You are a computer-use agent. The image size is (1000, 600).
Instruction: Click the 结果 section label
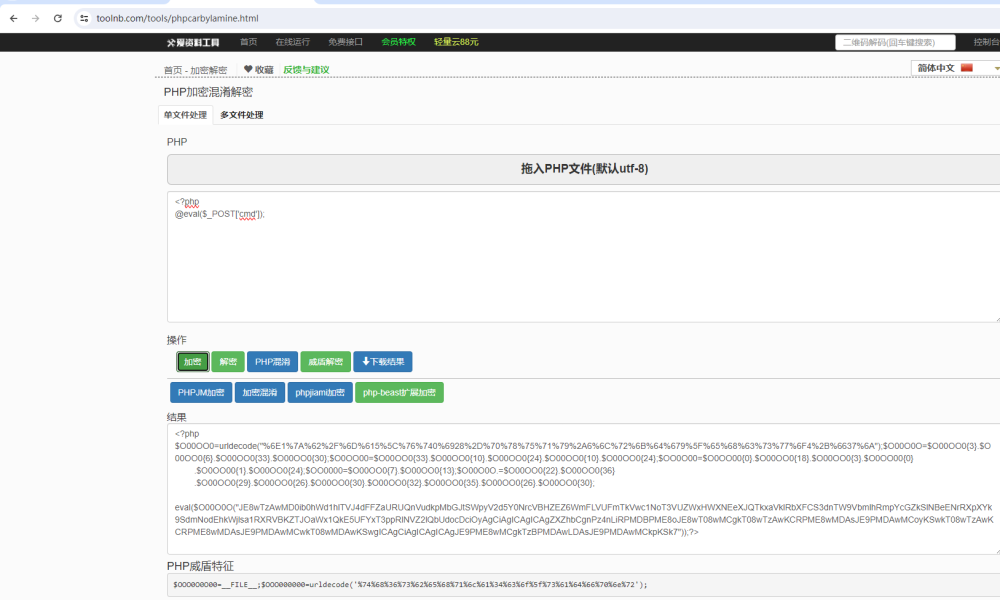click(x=177, y=417)
